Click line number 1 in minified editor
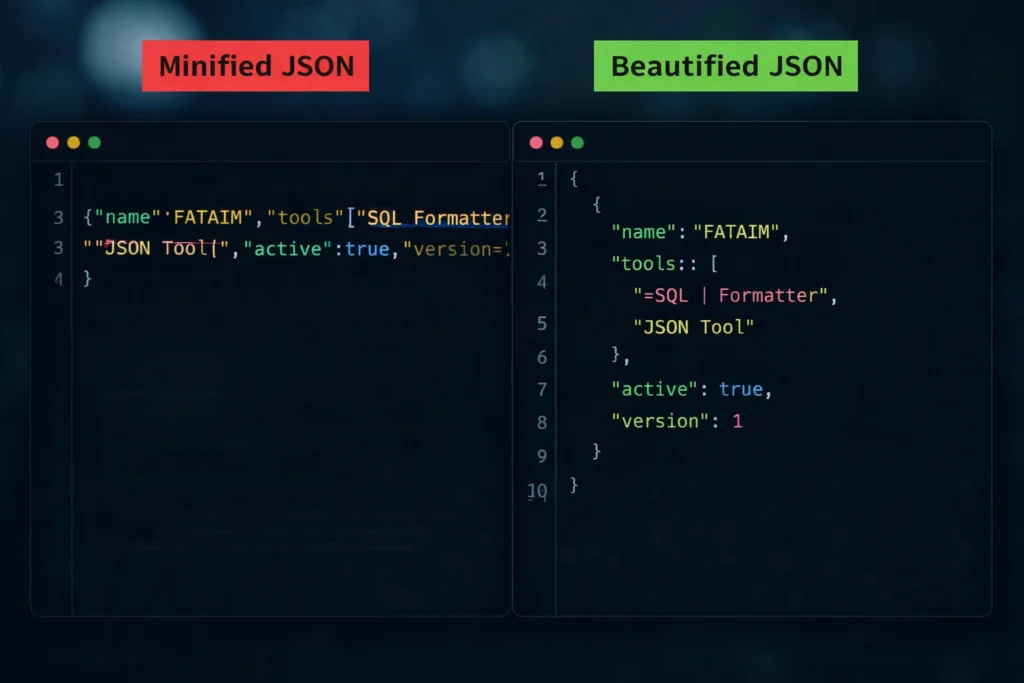 [58, 179]
